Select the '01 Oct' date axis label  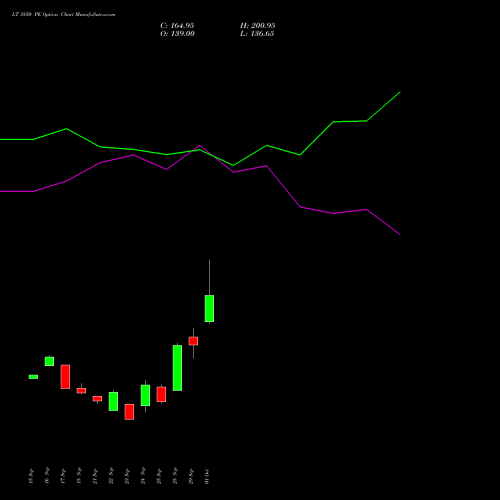click(x=207, y=476)
